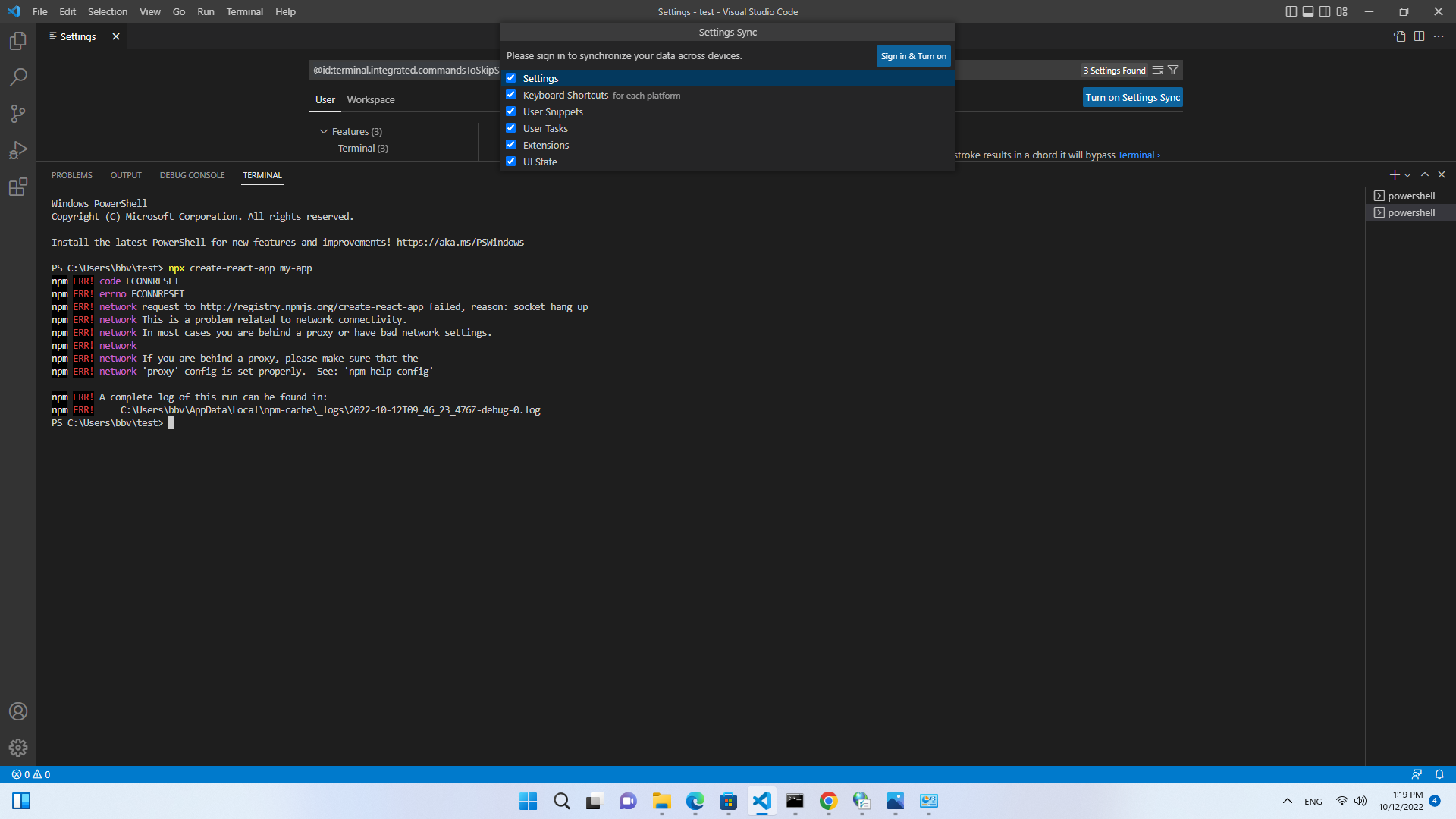Clear settings search input icon
Viewport: 1456px width, 819px height.
pos(1157,70)
